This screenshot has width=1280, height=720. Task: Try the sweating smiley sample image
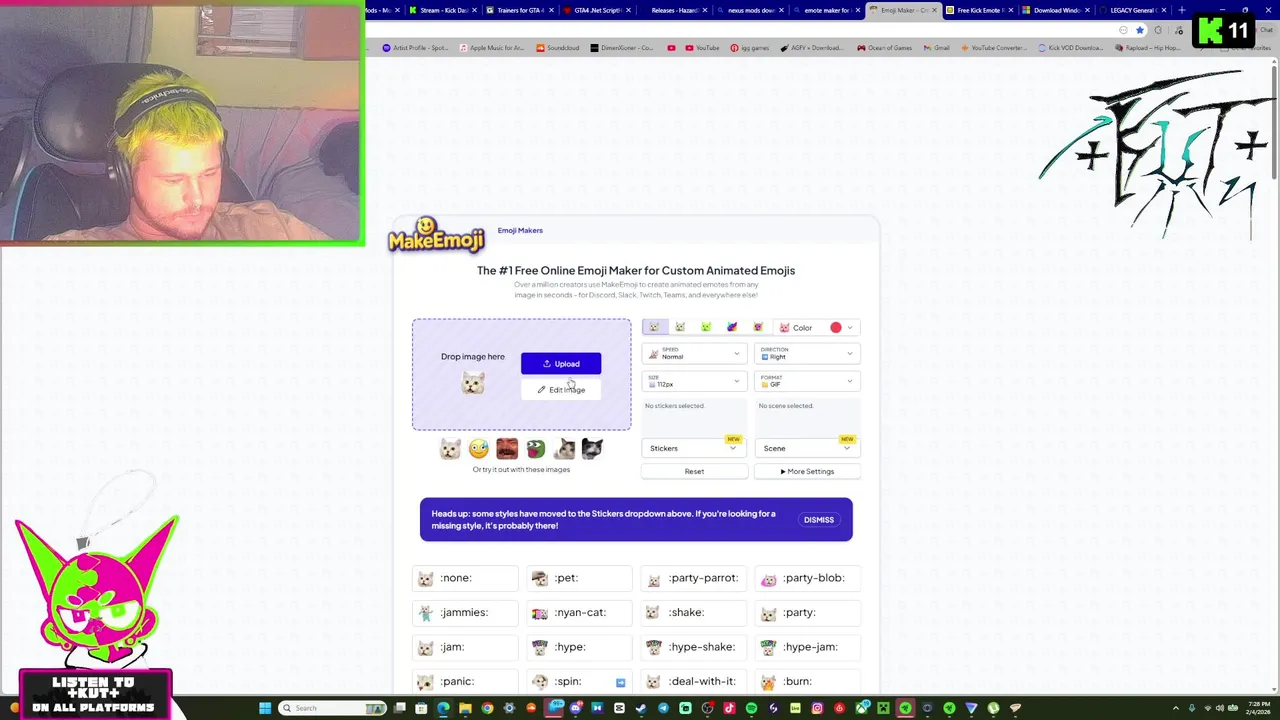pyautogui.click(x=479, y=449)
